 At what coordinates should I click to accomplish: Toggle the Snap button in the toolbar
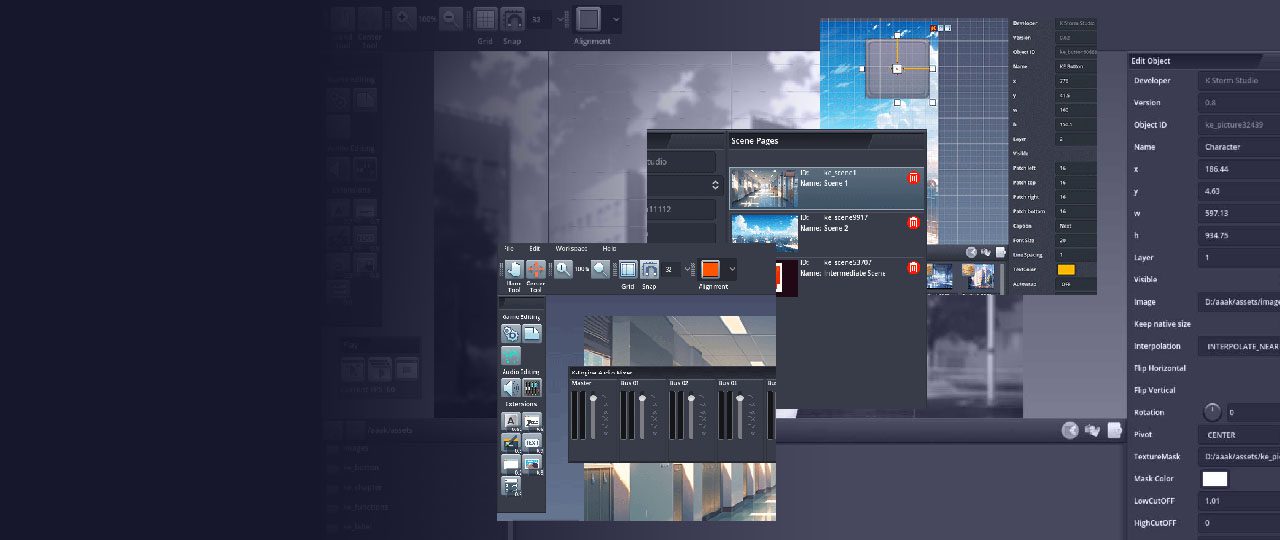tap(650, 270)
